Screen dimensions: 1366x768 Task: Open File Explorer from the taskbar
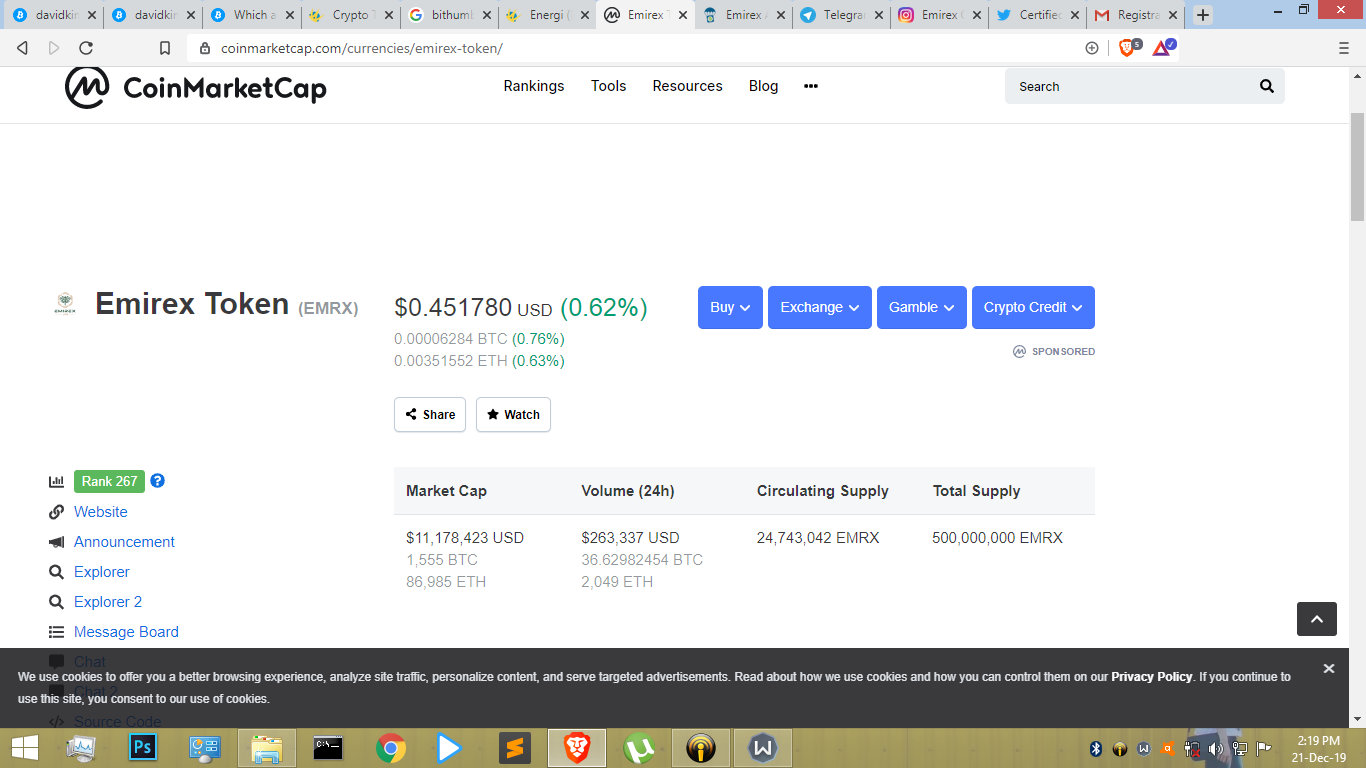(267, 748)
